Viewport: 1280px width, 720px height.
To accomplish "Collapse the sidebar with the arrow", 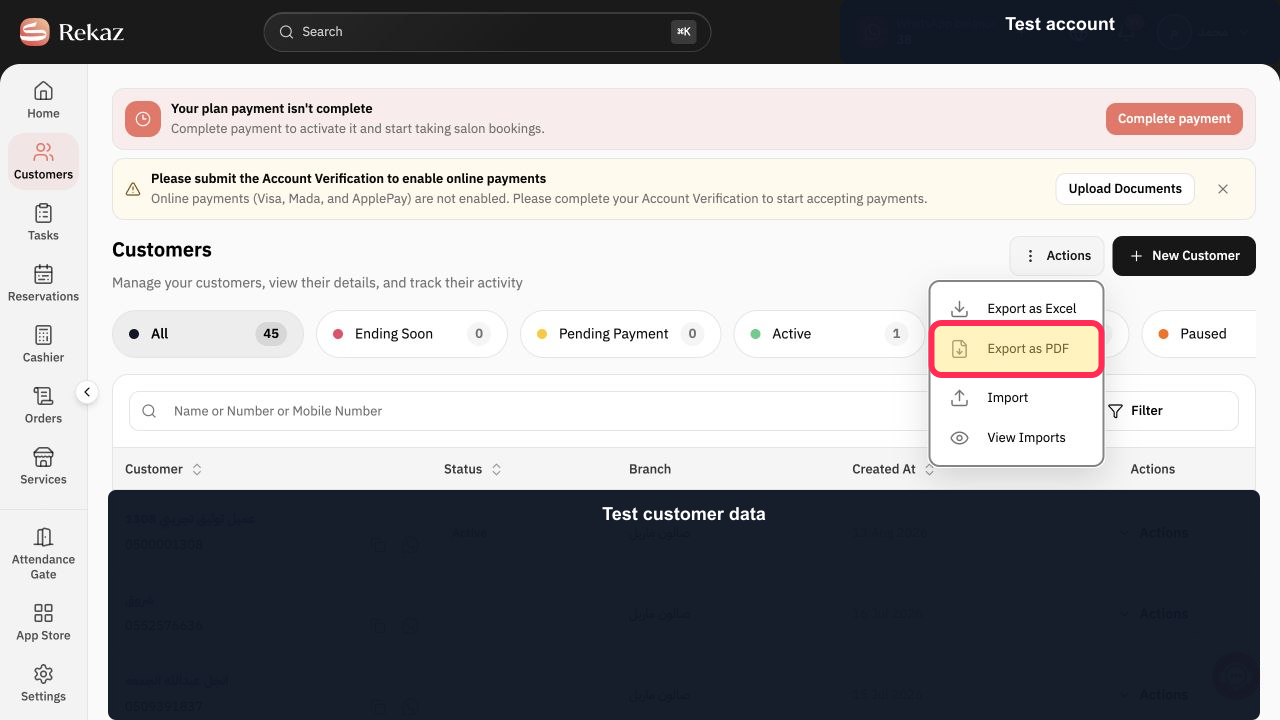I will click(x=87, y=393).
